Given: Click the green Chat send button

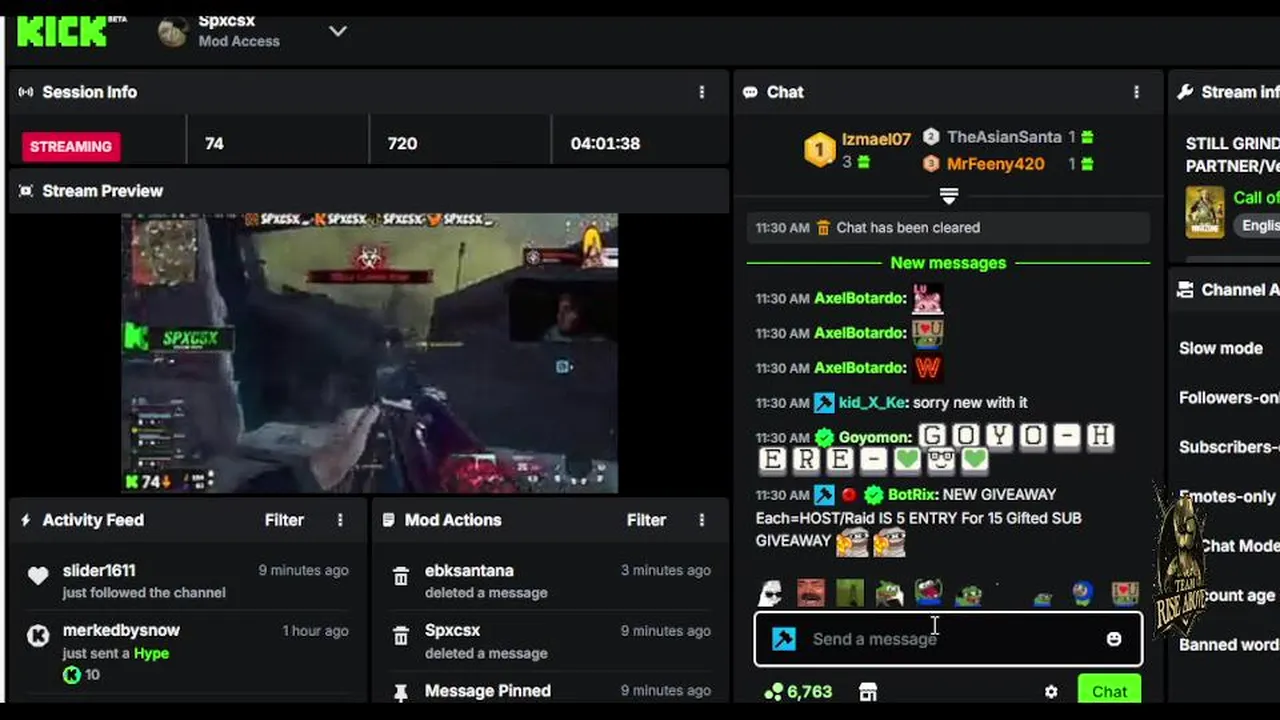Looking at the screenshot, I should click(1109, 690).
